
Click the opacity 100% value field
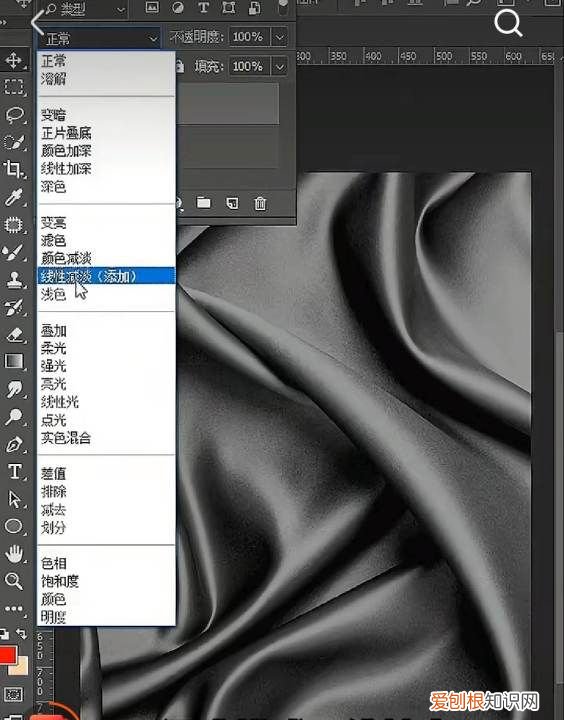(x=248, y=37)
